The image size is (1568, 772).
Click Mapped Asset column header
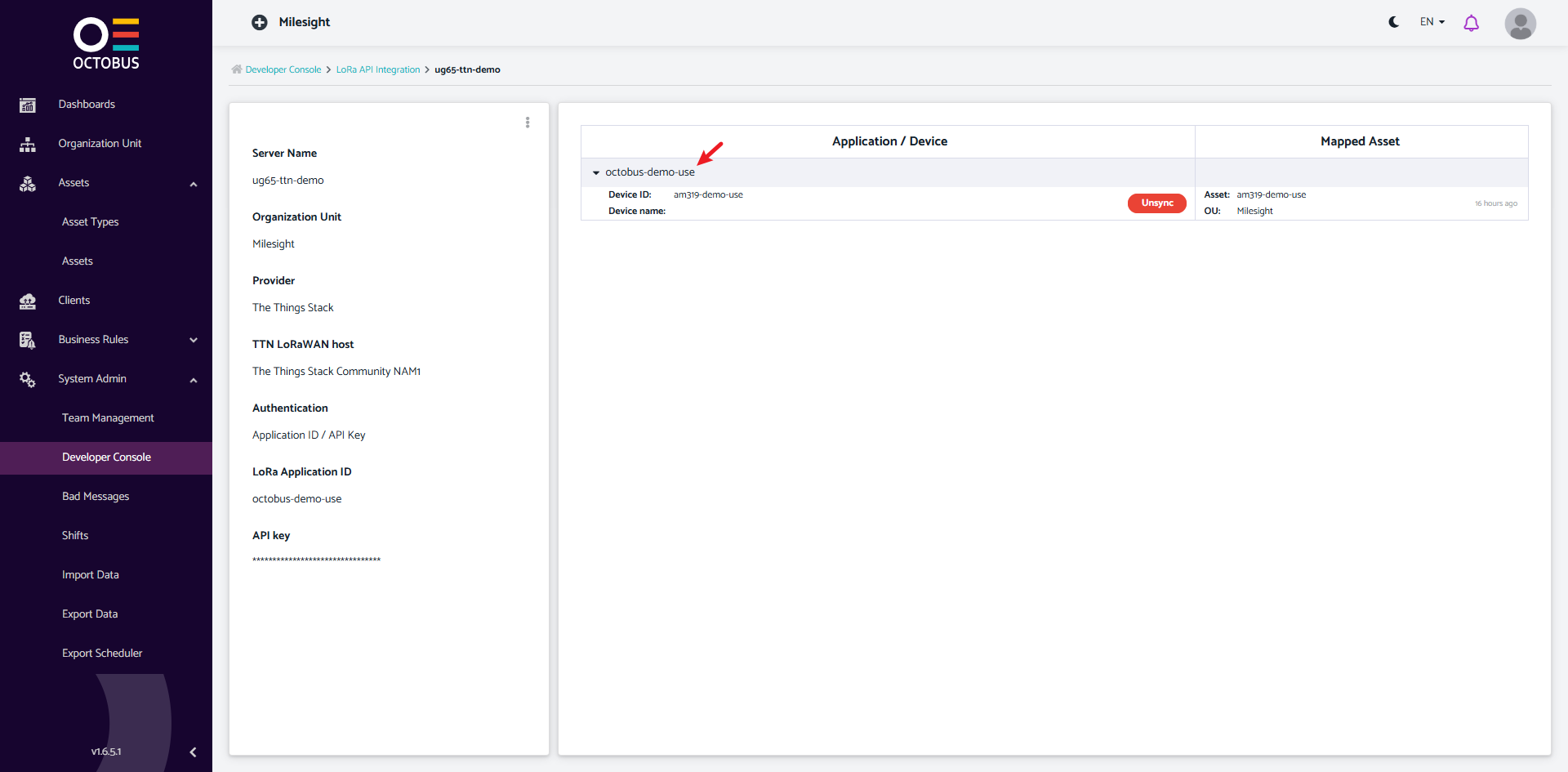(x=1361, y=141)
